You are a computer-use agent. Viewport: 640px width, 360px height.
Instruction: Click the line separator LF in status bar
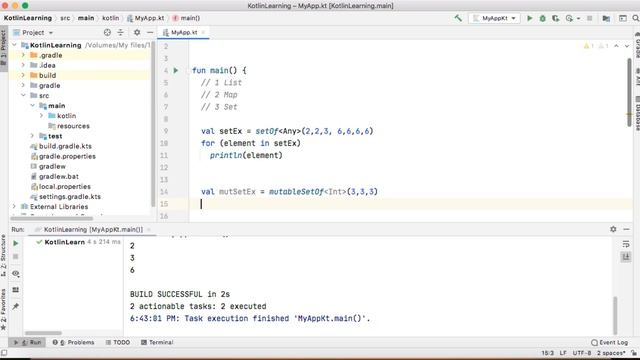tap(563, 353)
